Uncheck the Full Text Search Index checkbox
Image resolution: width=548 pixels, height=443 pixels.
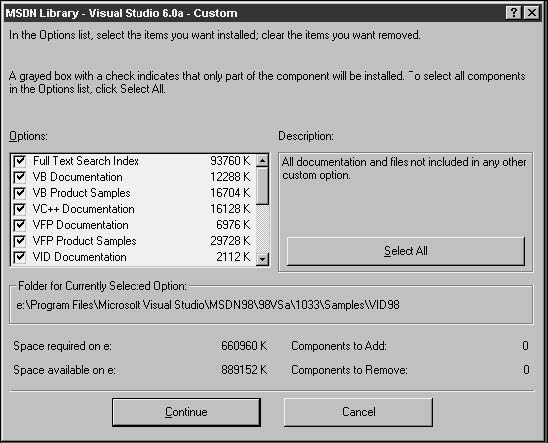tap(20, 161)
